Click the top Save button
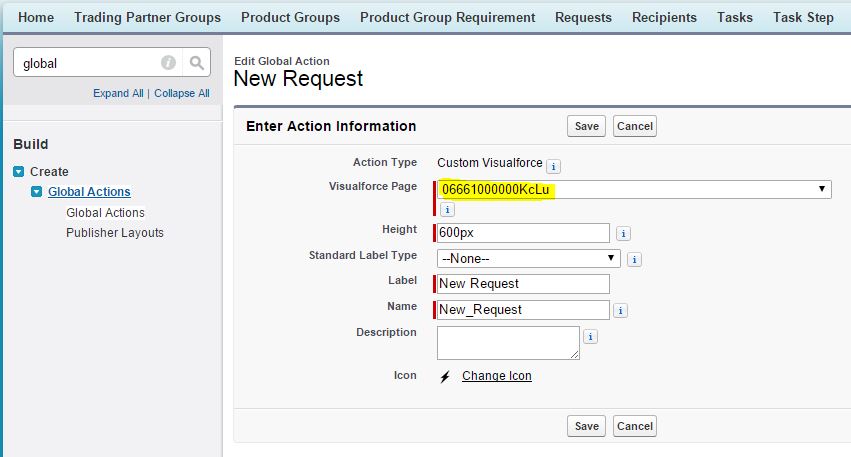The image size is (851, 457). pyautogui.click(x=586, y=126)
